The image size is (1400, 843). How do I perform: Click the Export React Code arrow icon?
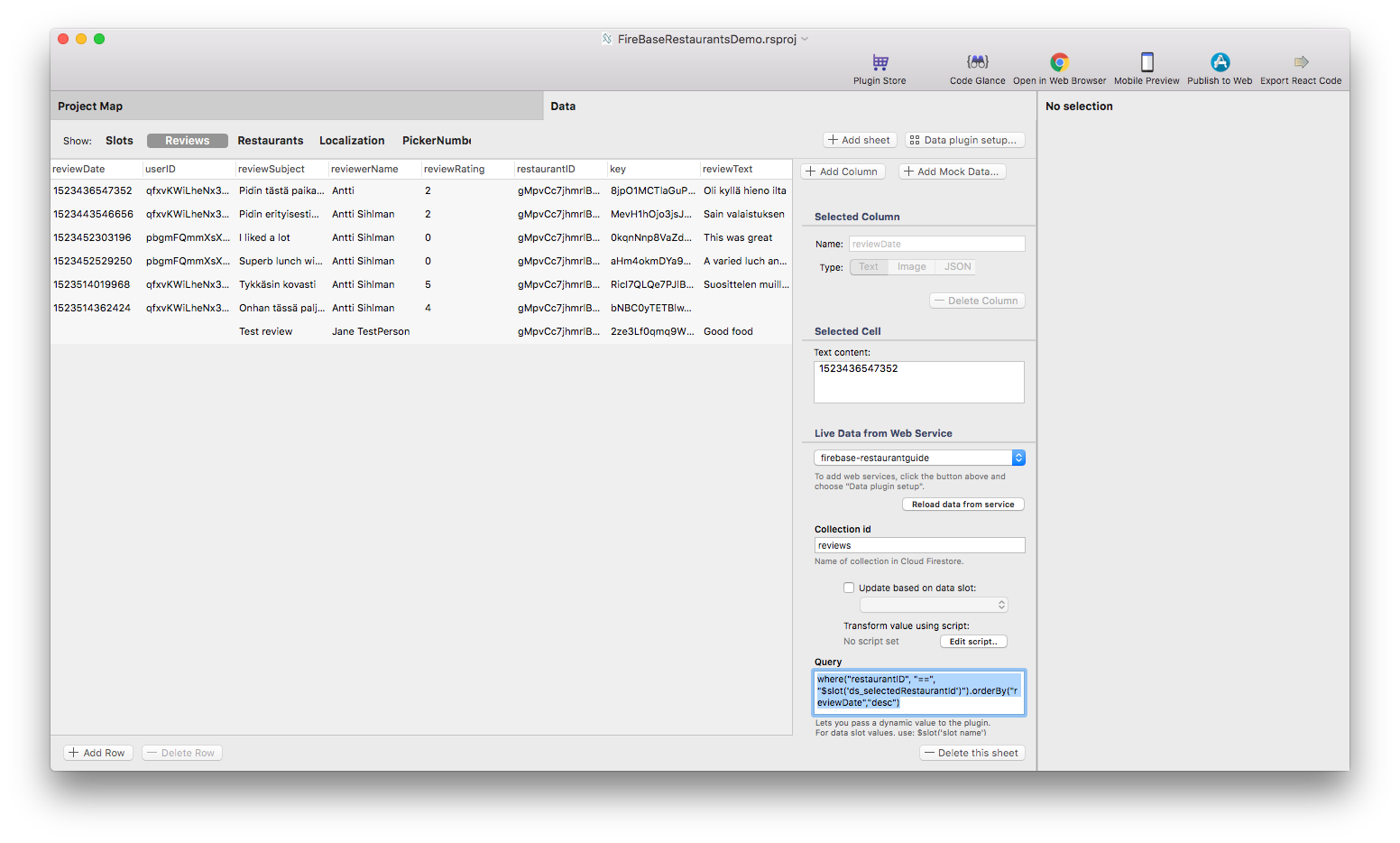coord(1301,62)
